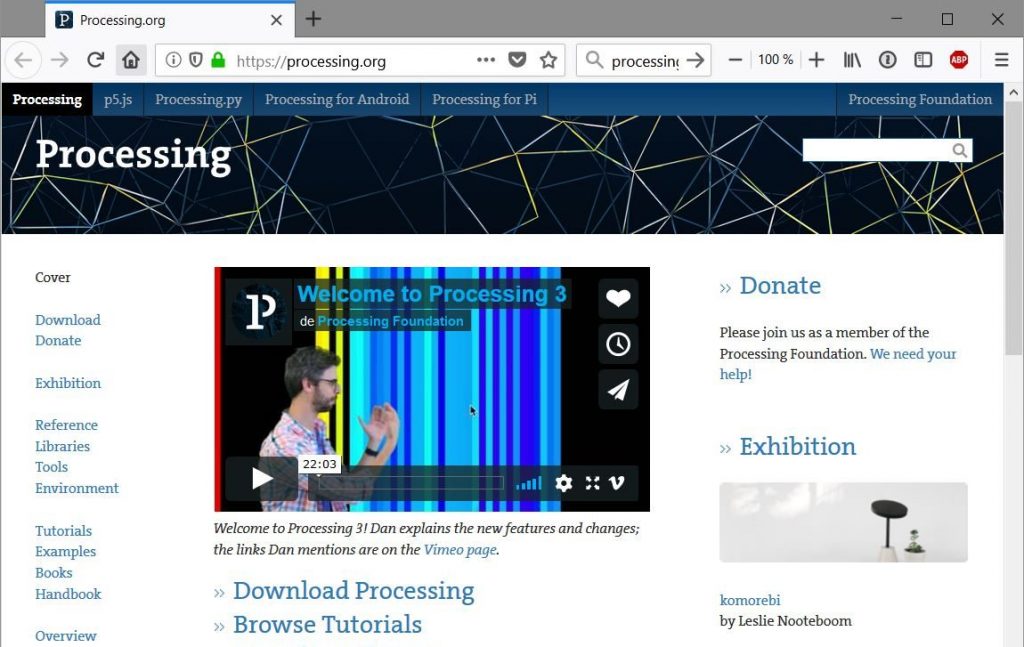Toggle fullscreen mode on the video

point(592,483)
